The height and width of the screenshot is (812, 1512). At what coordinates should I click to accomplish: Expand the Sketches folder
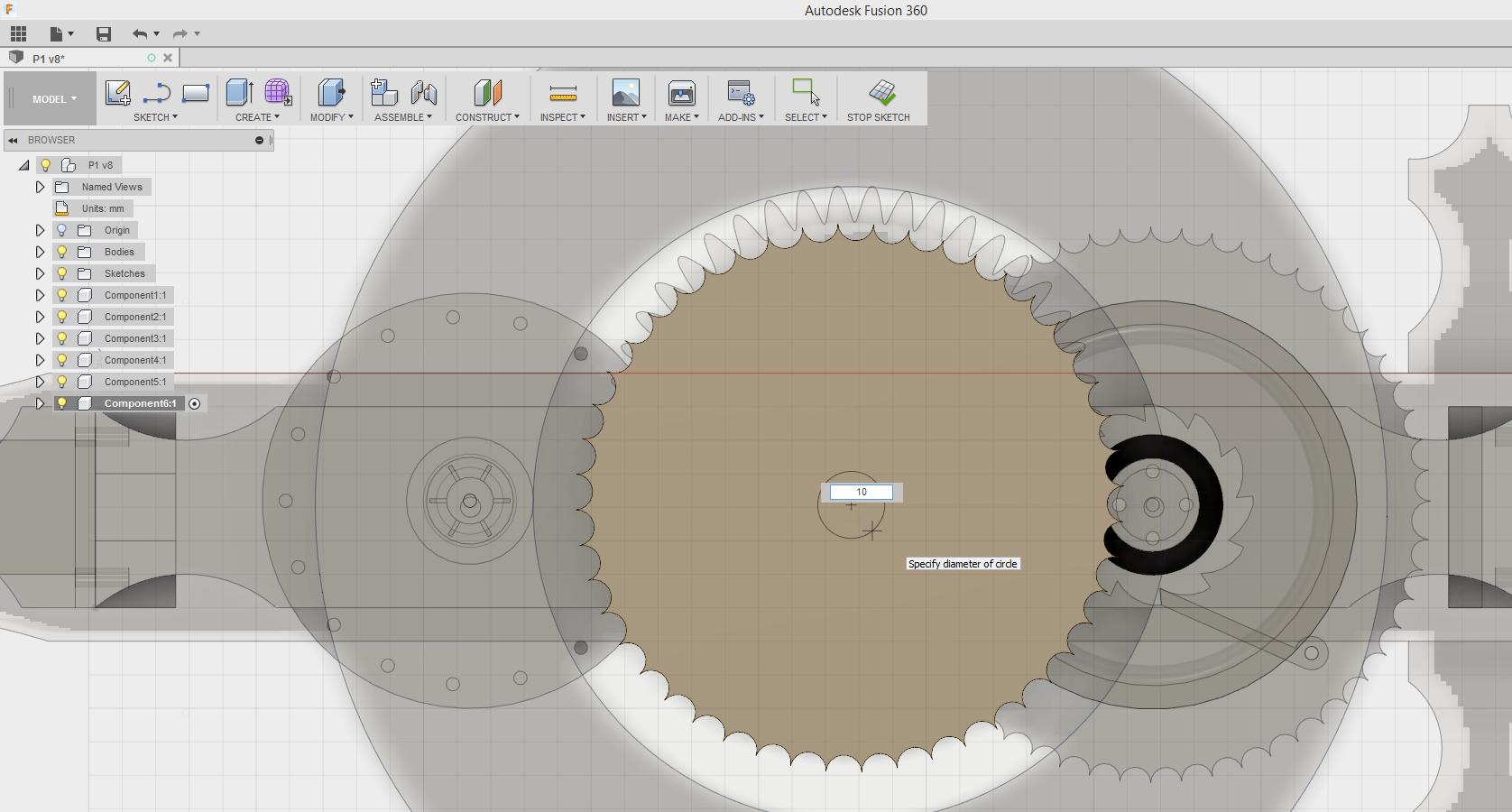[x=40, y=273]
